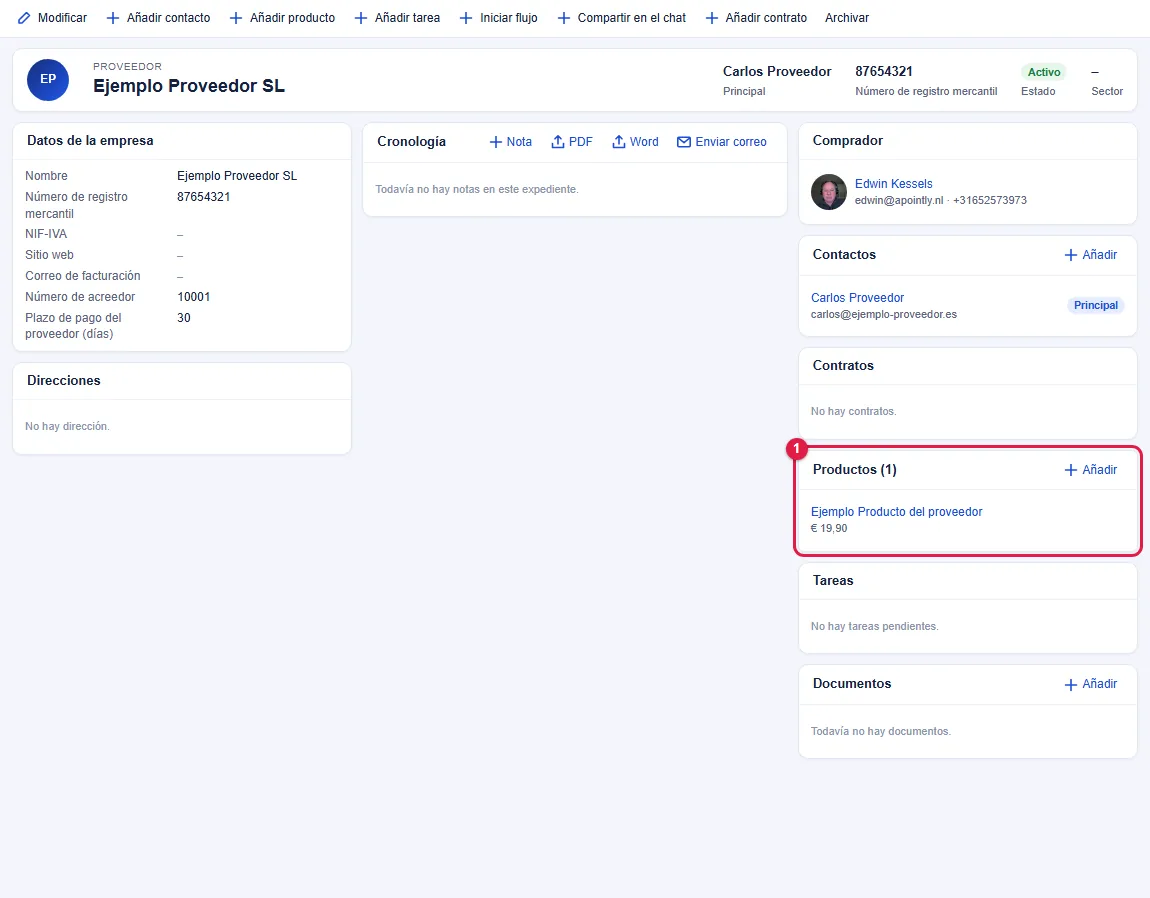The height and width of the screenshot is (898, 1150).
Task: Click the Ejemplo Proveedor SL header title
Action: pos(188,86)
